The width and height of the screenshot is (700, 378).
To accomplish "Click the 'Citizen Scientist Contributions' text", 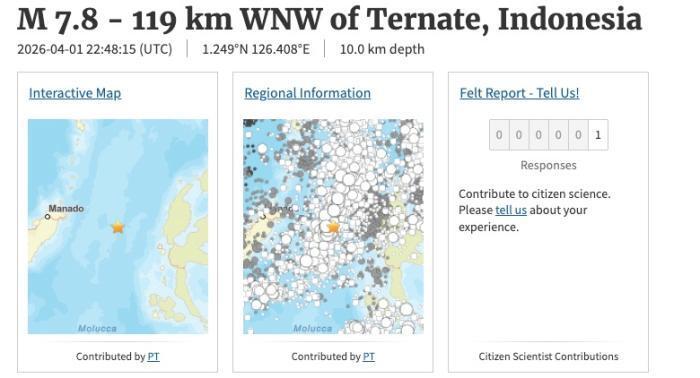I will point(548,356).
